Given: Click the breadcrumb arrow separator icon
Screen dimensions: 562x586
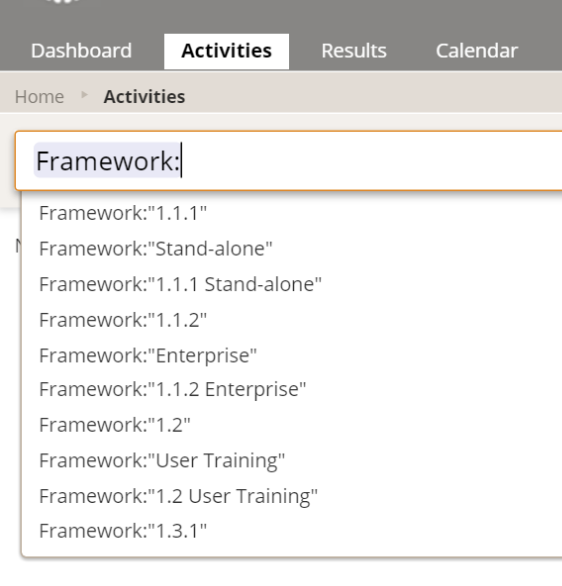Looking at the screenshot, I should [x=84, y=95].
